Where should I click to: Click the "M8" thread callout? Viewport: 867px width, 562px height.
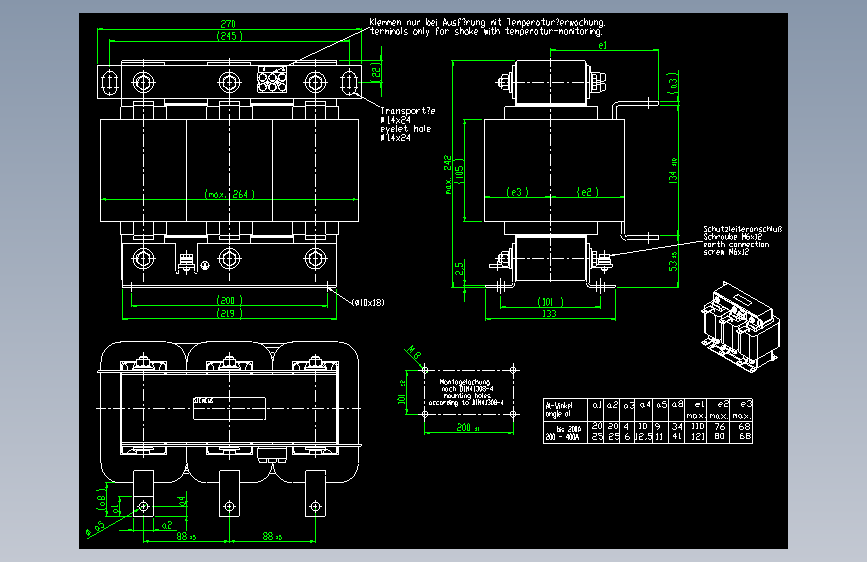(415, 353)
